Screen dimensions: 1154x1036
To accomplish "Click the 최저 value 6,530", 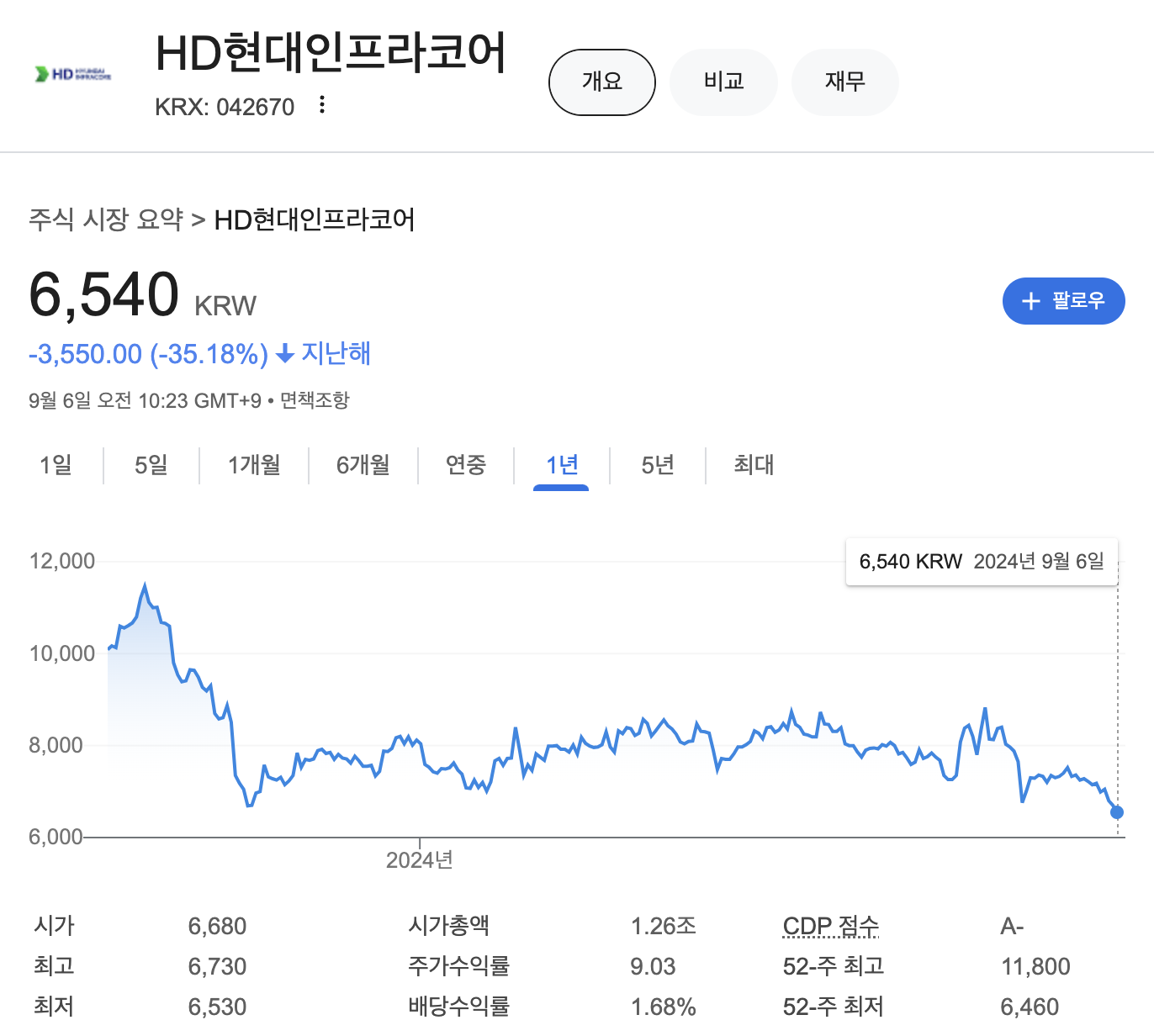I will tap(217, 1007).
